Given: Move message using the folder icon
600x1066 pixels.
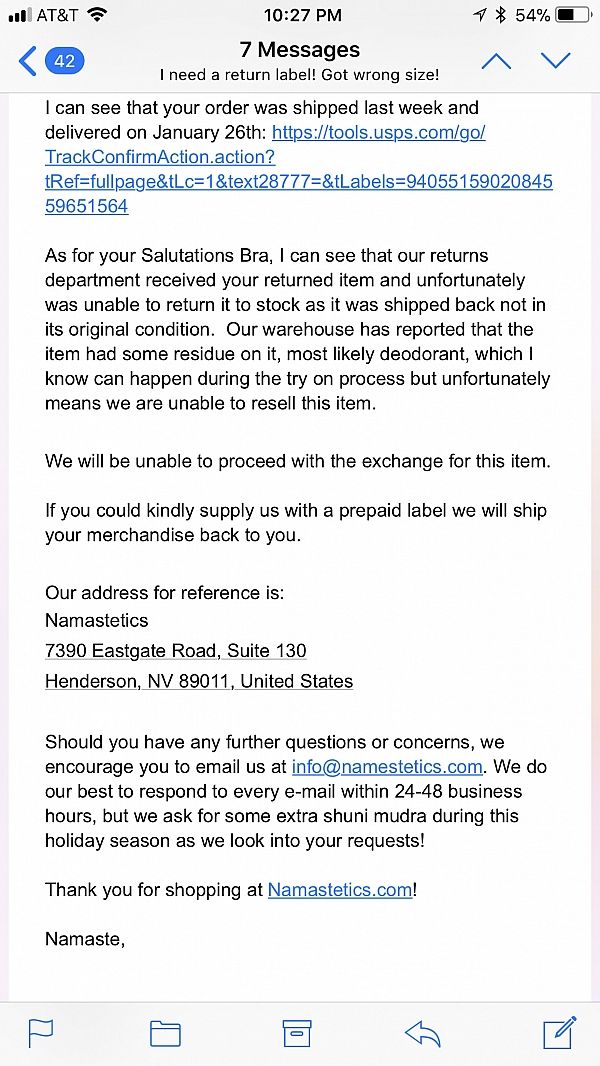Looking at the screenshot, I should click(165, 1032).
